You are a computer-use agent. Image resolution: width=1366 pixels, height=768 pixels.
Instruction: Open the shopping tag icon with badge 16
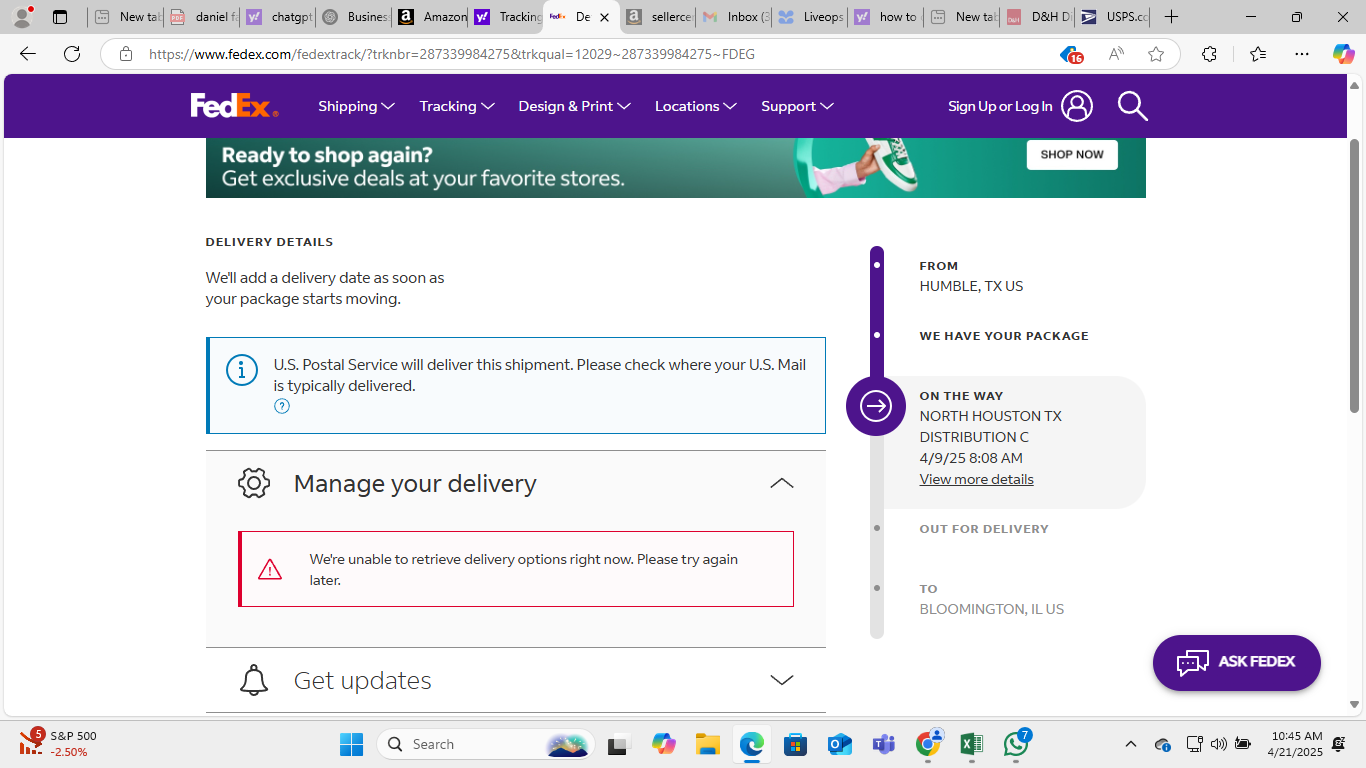[x=1071, y=54]
